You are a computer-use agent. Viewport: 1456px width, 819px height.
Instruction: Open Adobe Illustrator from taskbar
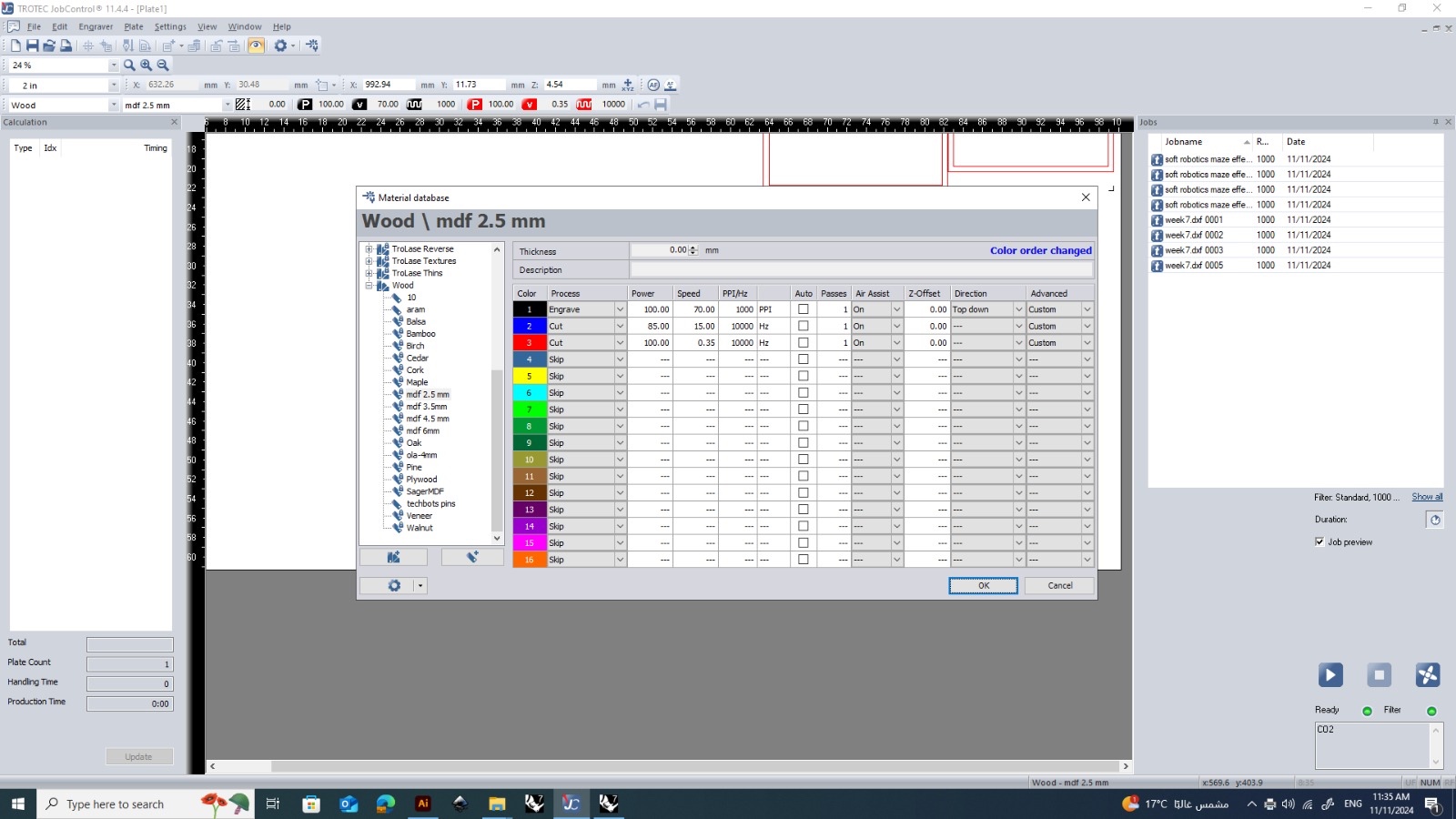pyautogui.click(x=422, y=804)
